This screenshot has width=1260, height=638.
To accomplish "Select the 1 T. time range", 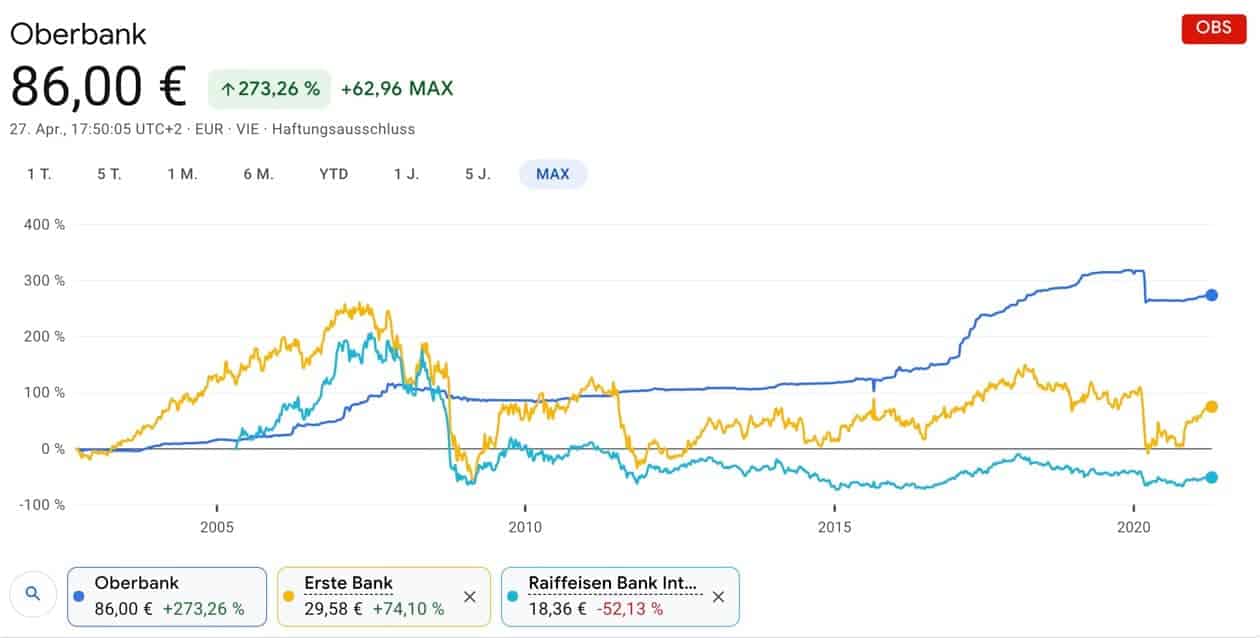I will point(39,174).
